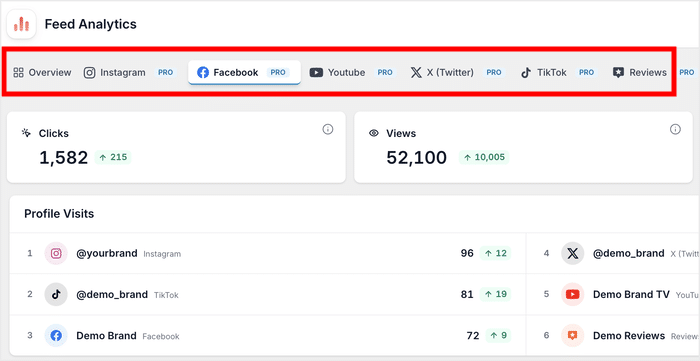
Task: Click the PRO badge next to Youtube
Action: point(385,72)
